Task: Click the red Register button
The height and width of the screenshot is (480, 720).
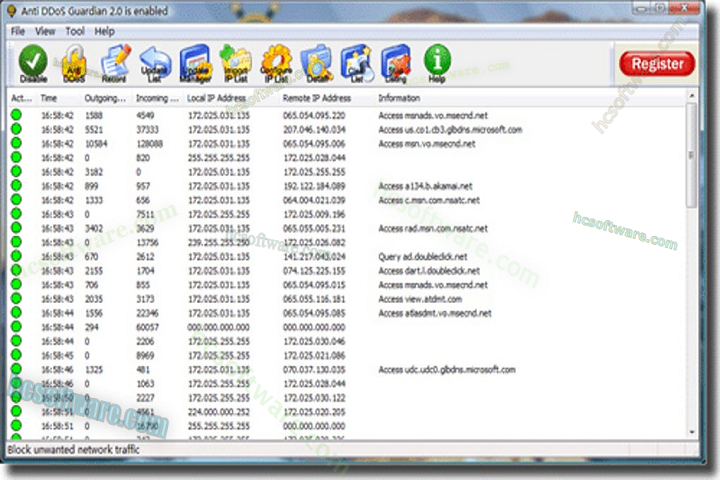Action: click(x=657, y=64)
